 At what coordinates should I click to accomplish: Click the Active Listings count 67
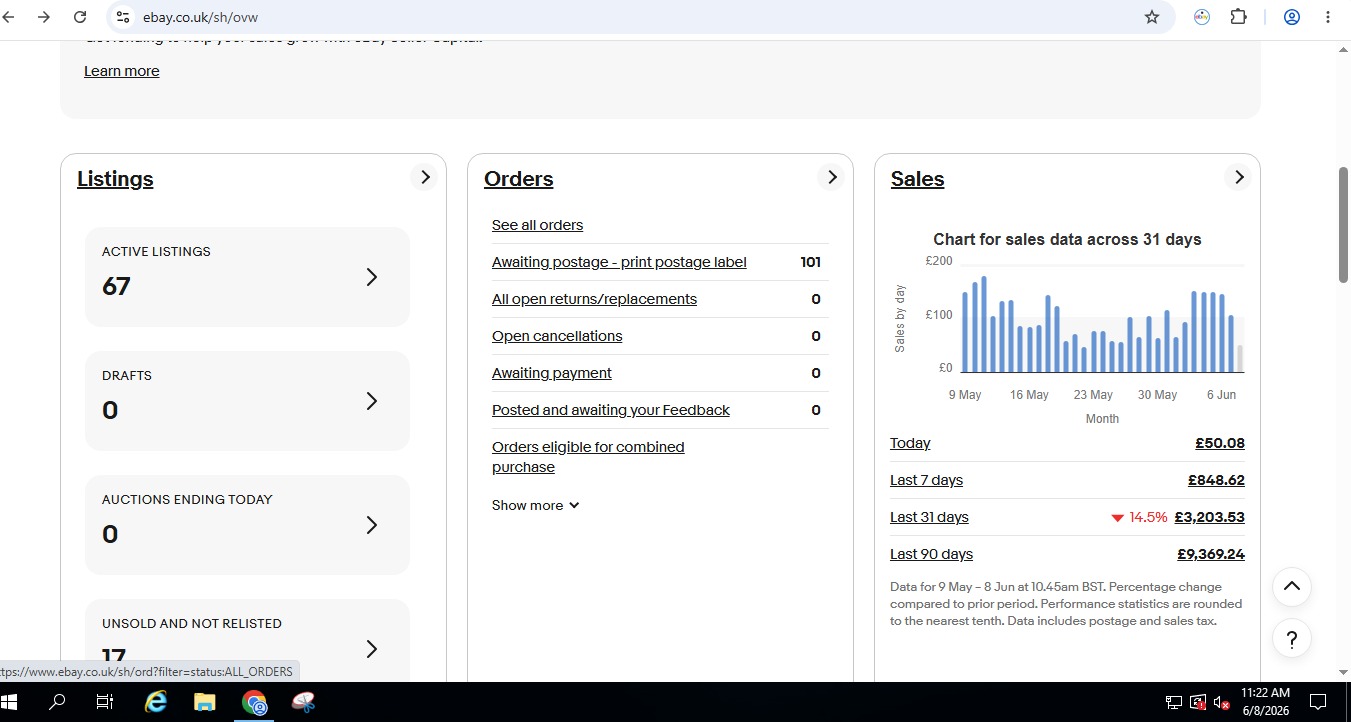116,287
